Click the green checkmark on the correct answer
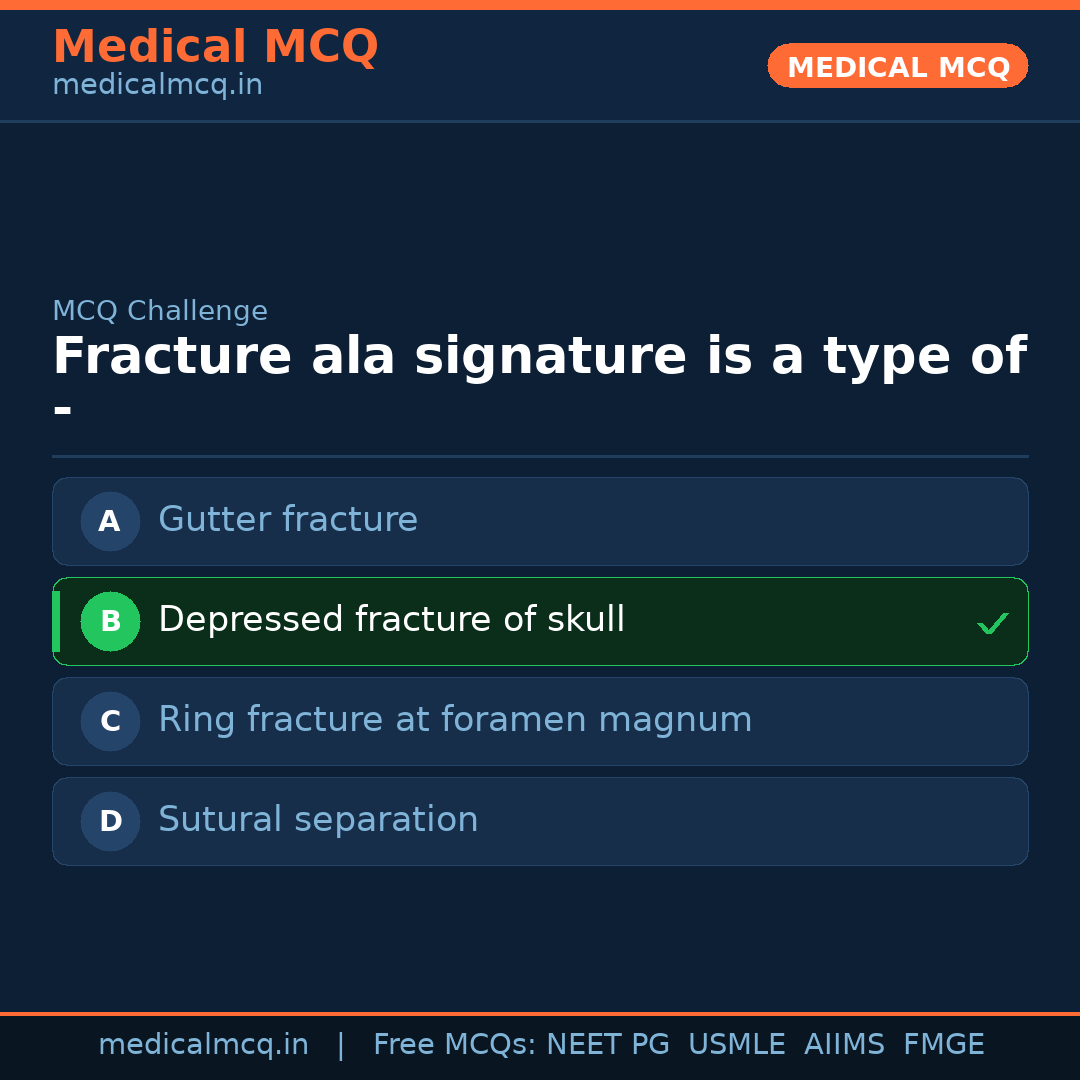The height and width of the screenshot is (1080, 1080). [993, 623]
